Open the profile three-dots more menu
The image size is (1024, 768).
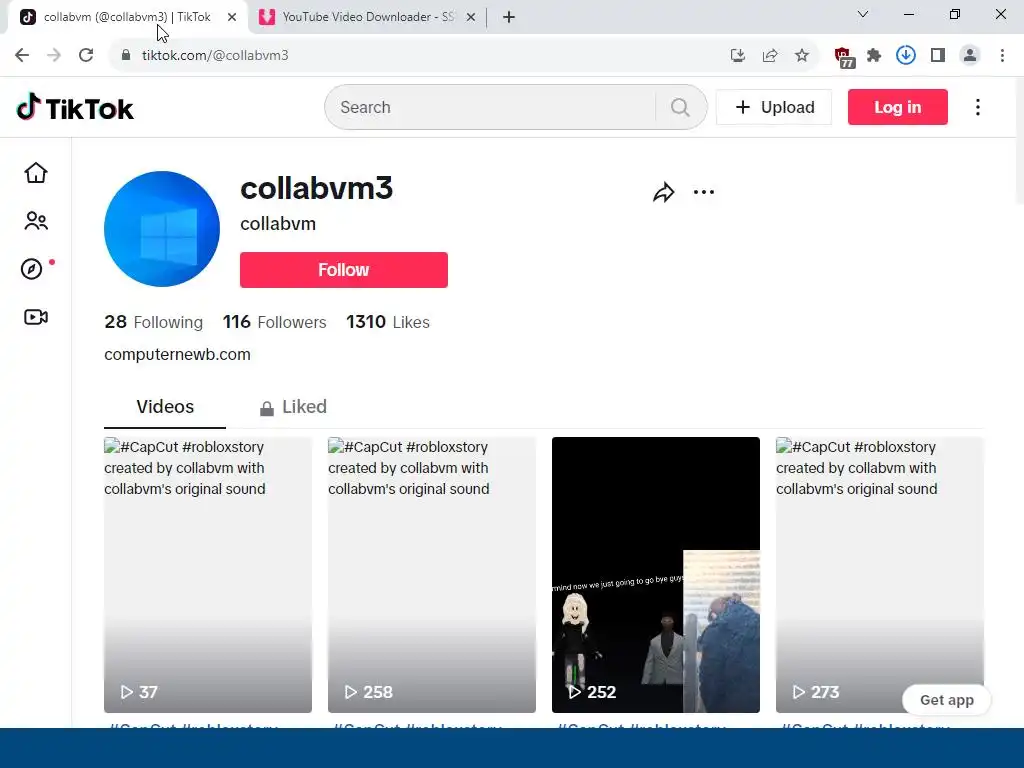pyautogui.click(x=703, y=192)
